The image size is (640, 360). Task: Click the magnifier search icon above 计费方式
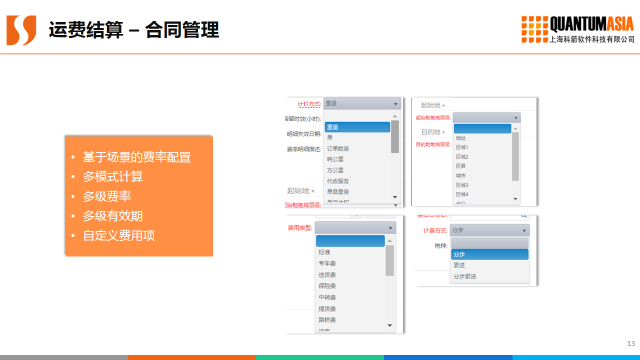click(x=524, y=216)
